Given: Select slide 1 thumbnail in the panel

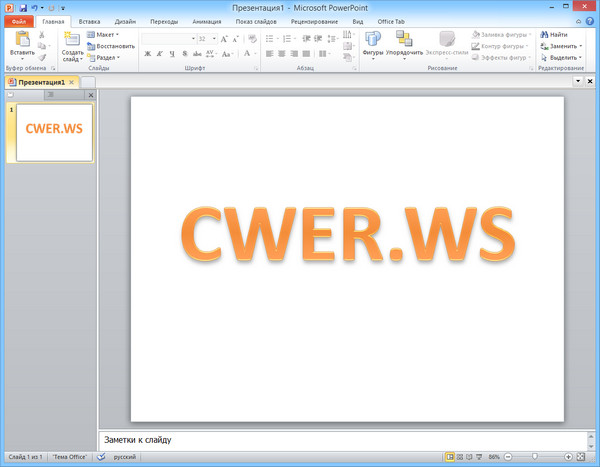Looking at the screenshot, I should click(54, 132).
